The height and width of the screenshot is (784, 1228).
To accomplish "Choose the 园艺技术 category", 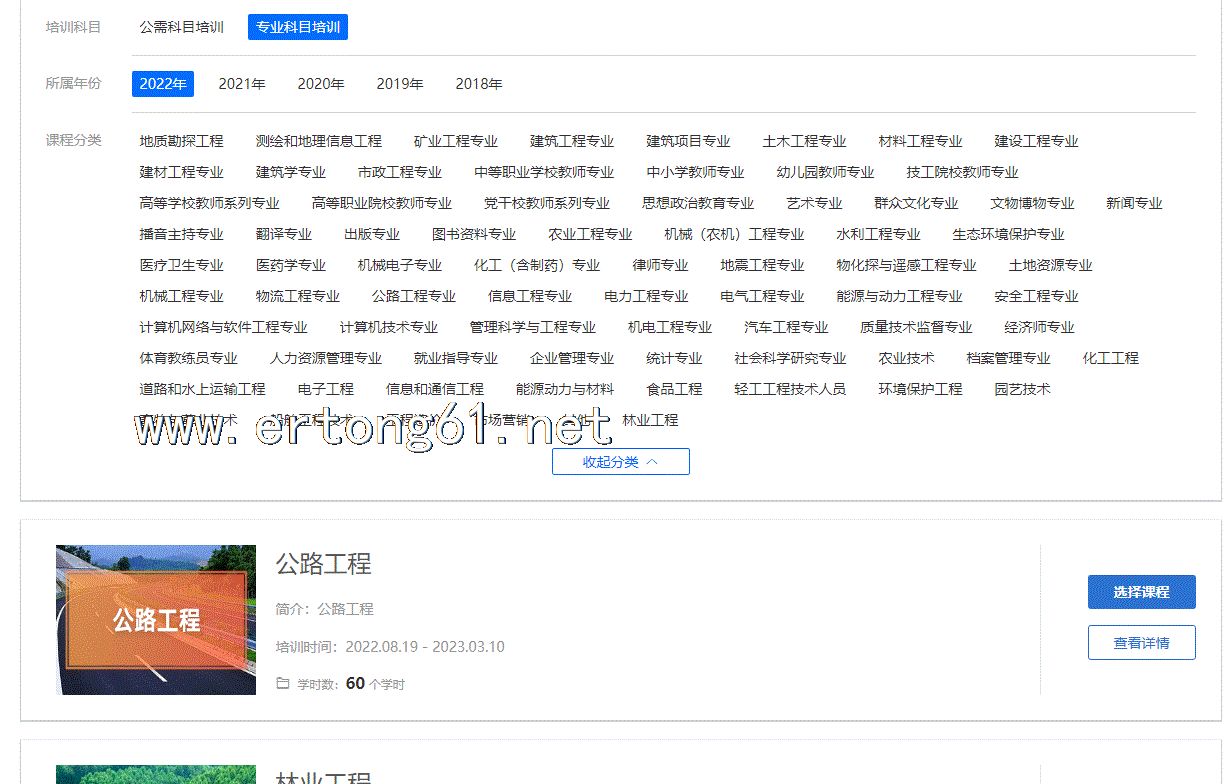I will tap(1021, 389).
